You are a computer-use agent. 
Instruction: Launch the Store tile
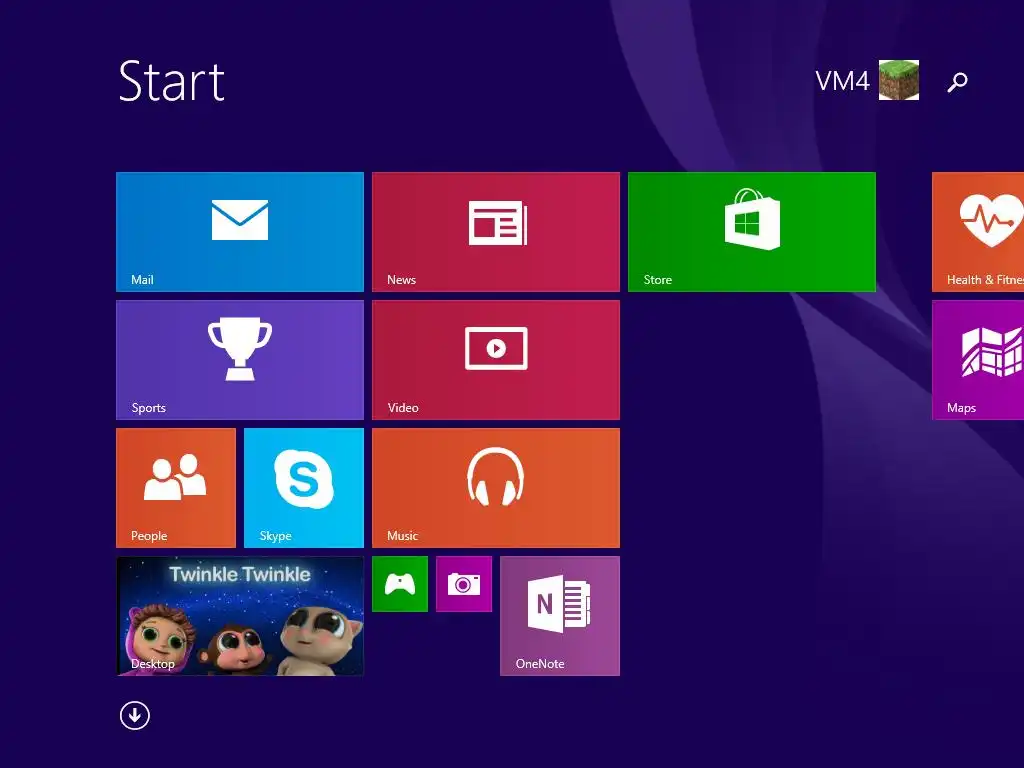pos(752,232)
